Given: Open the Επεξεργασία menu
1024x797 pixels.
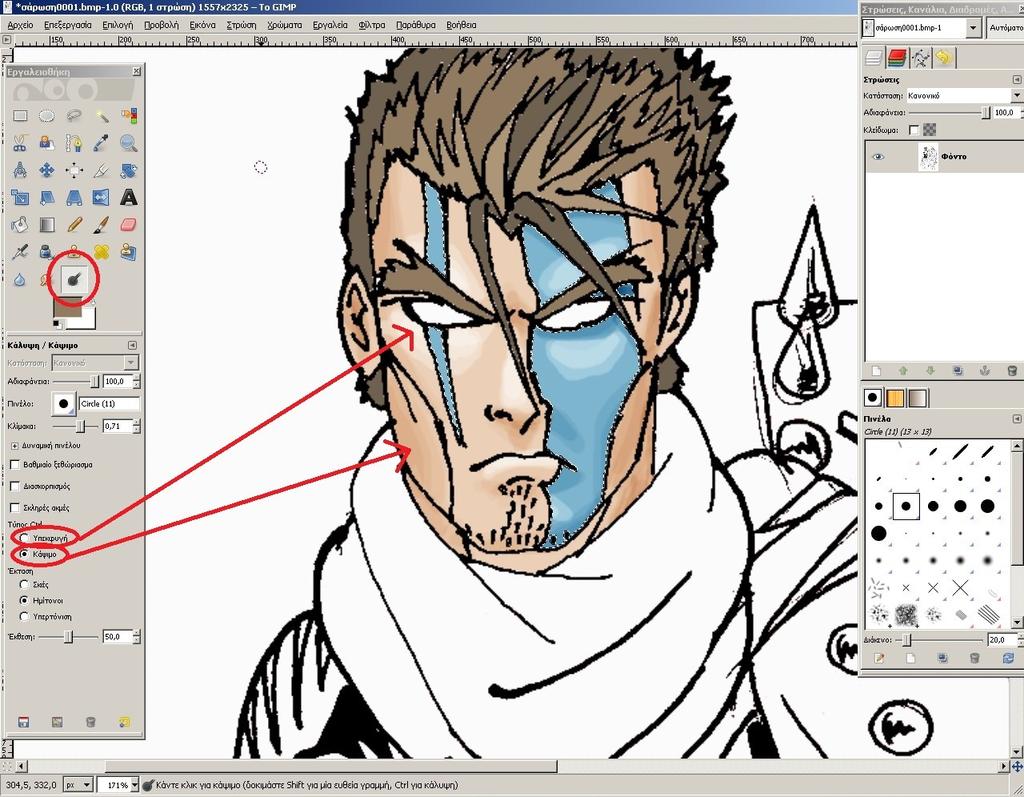Looking at the screenshot, I should coord(68,25).
